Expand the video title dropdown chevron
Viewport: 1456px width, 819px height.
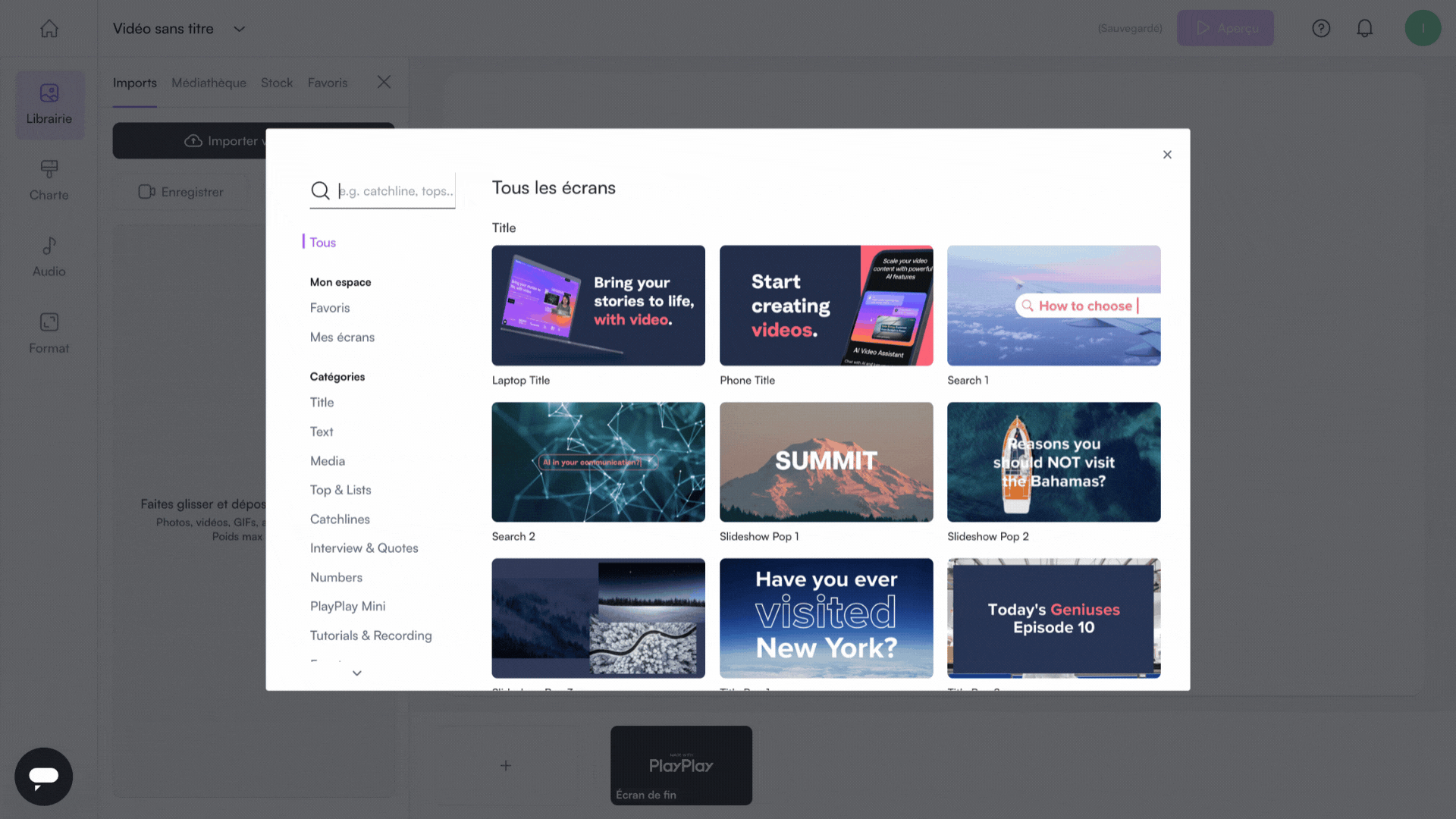[240, 29]
